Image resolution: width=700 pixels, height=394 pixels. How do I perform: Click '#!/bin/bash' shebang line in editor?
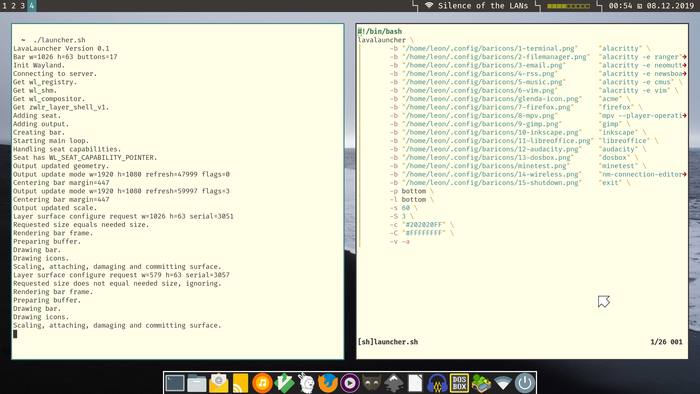pyautogui.click(x=379, y=31)
